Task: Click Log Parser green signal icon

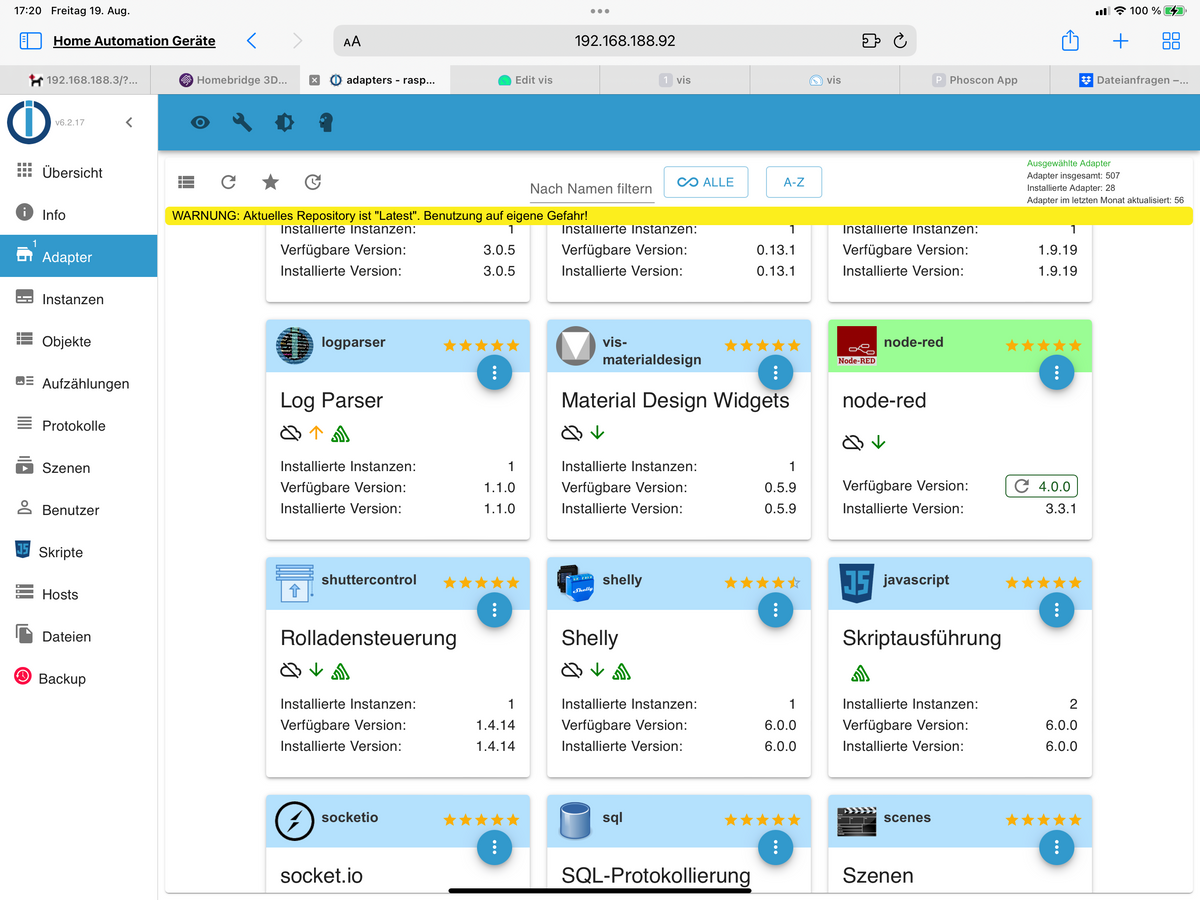Action: pos(340,434)
